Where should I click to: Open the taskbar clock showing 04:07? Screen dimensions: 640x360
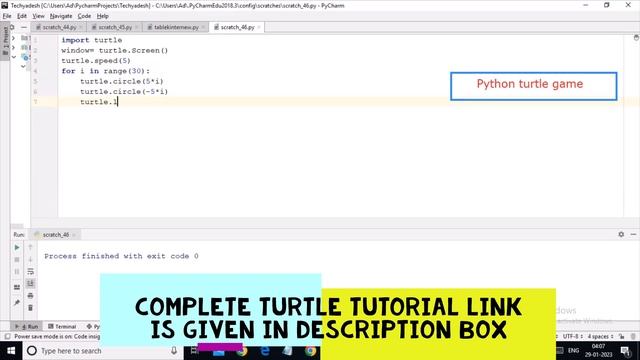tap(599, 351)
